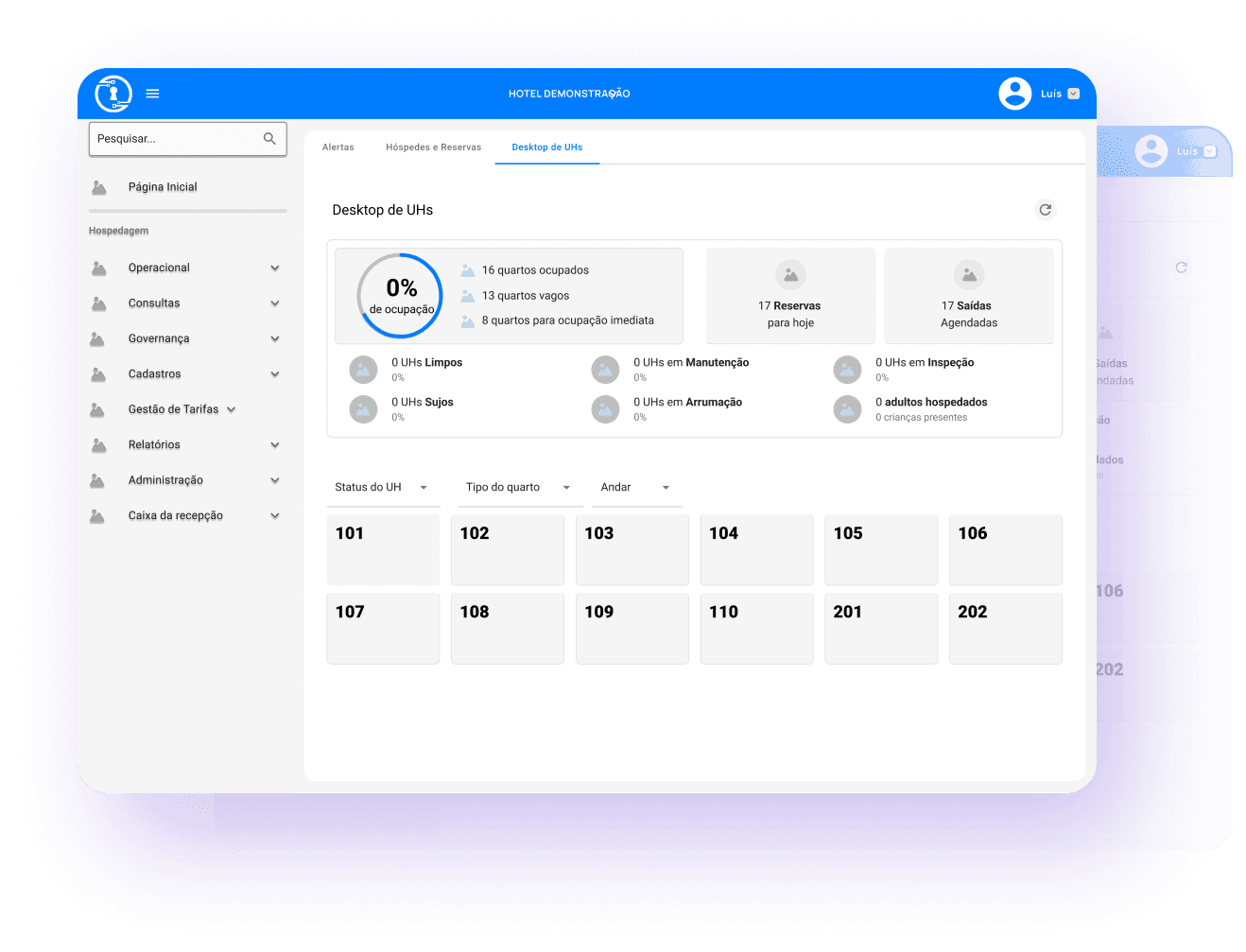1246x952 pixels.
Task: Click the Saídas Agendadas icon
Action: pos(968,275)
